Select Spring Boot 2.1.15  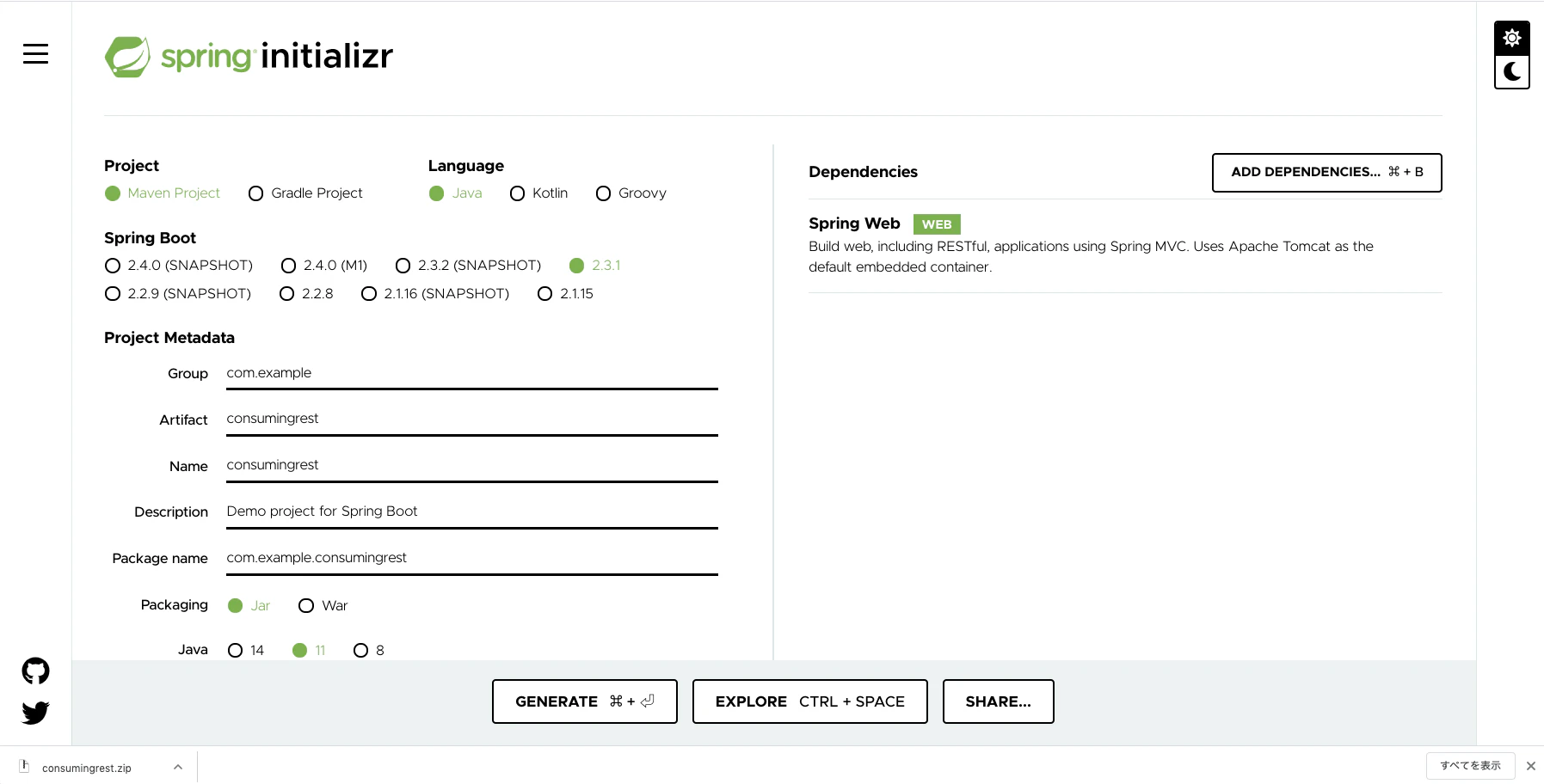pyautogui.click(x=565, y=294)
